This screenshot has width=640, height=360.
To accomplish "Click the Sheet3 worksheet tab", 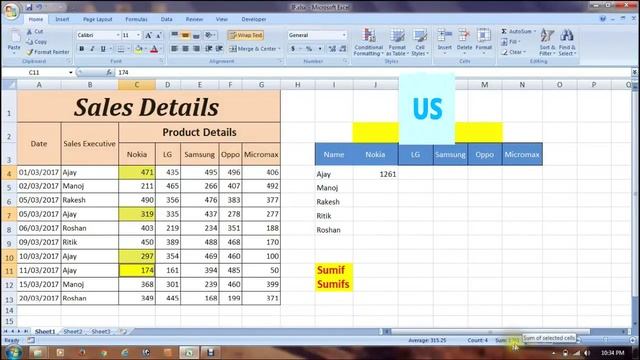I will pos(100,331).
